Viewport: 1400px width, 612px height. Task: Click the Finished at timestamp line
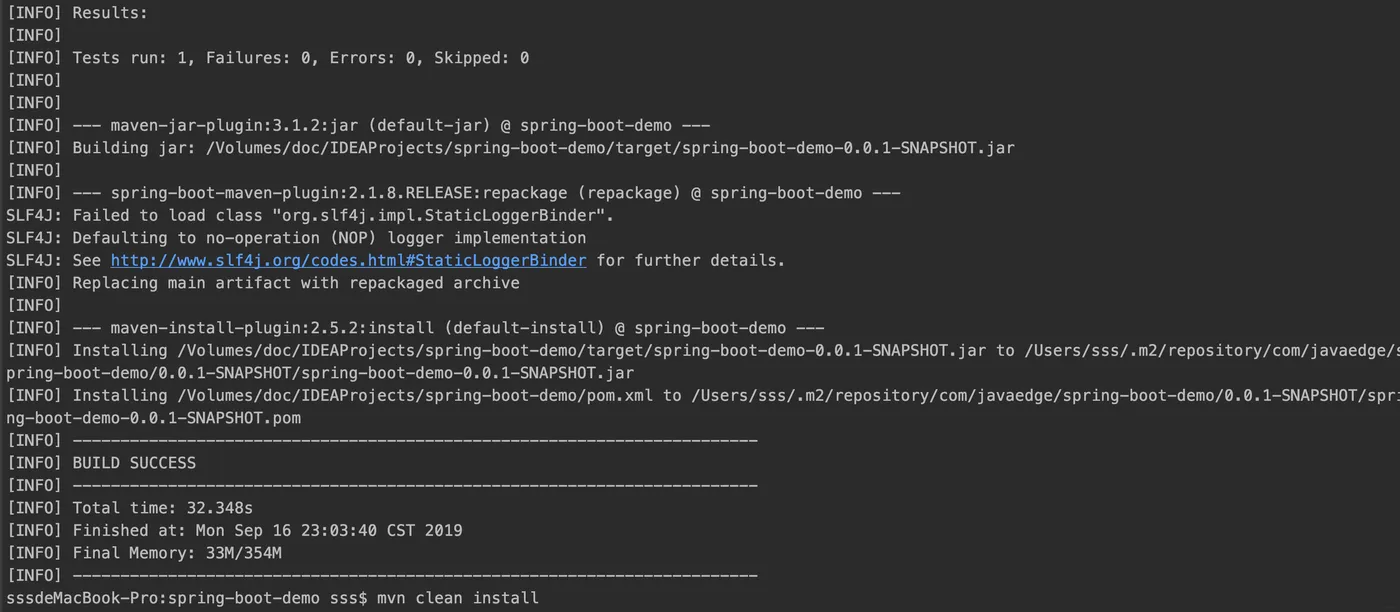(267, 531)
